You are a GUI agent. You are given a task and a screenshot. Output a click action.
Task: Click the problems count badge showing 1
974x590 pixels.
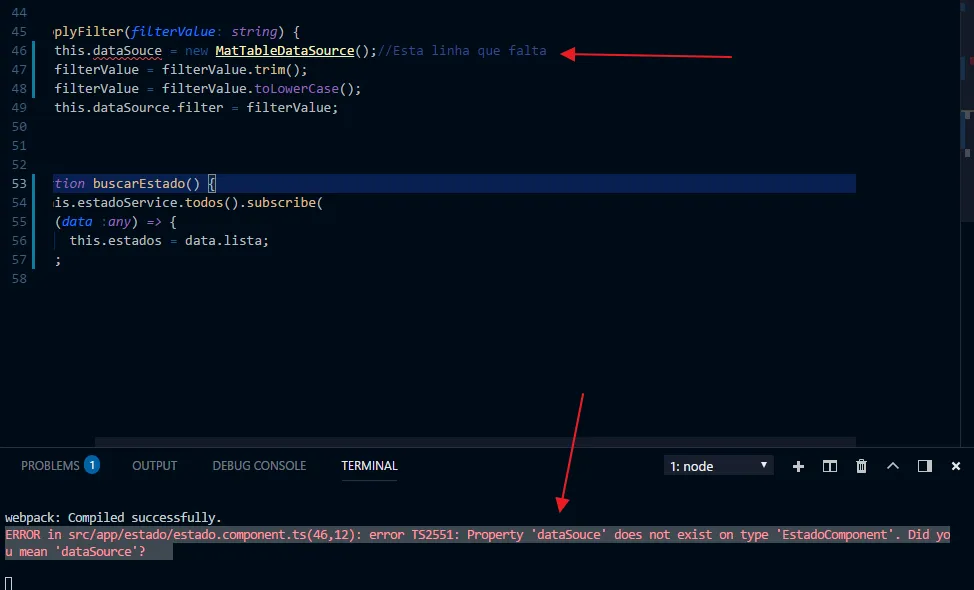point(92,465)
